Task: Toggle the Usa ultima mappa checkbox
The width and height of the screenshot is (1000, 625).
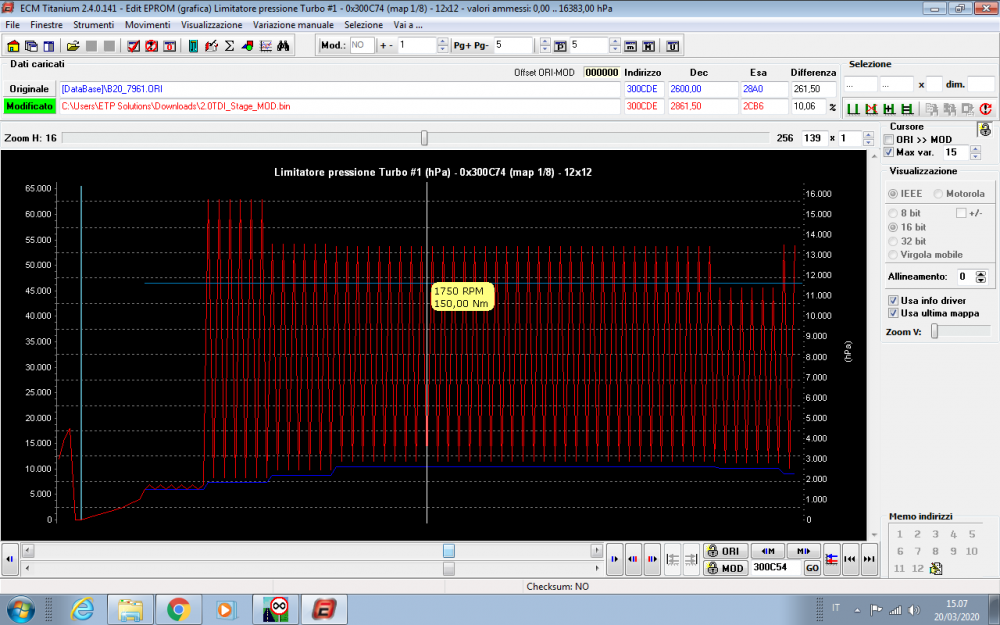Action: tap(893, 313)
